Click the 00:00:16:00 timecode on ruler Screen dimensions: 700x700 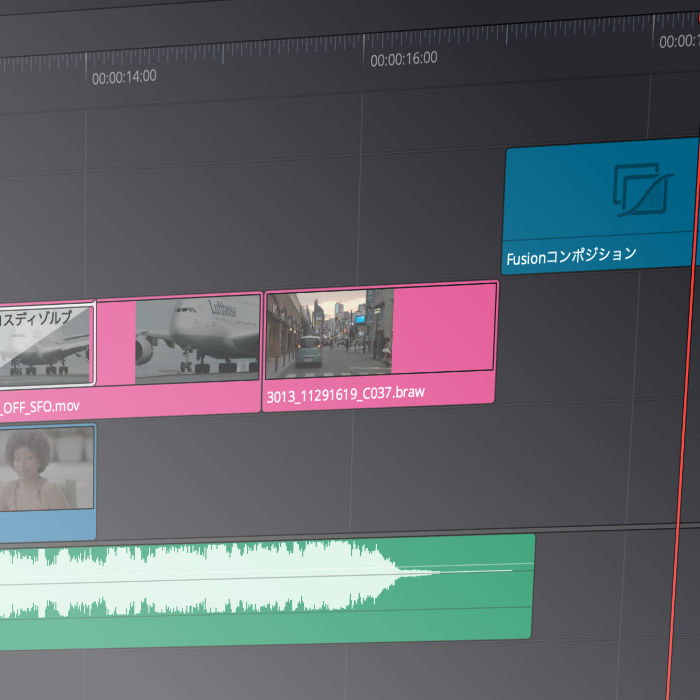click(x=404, y=59)
